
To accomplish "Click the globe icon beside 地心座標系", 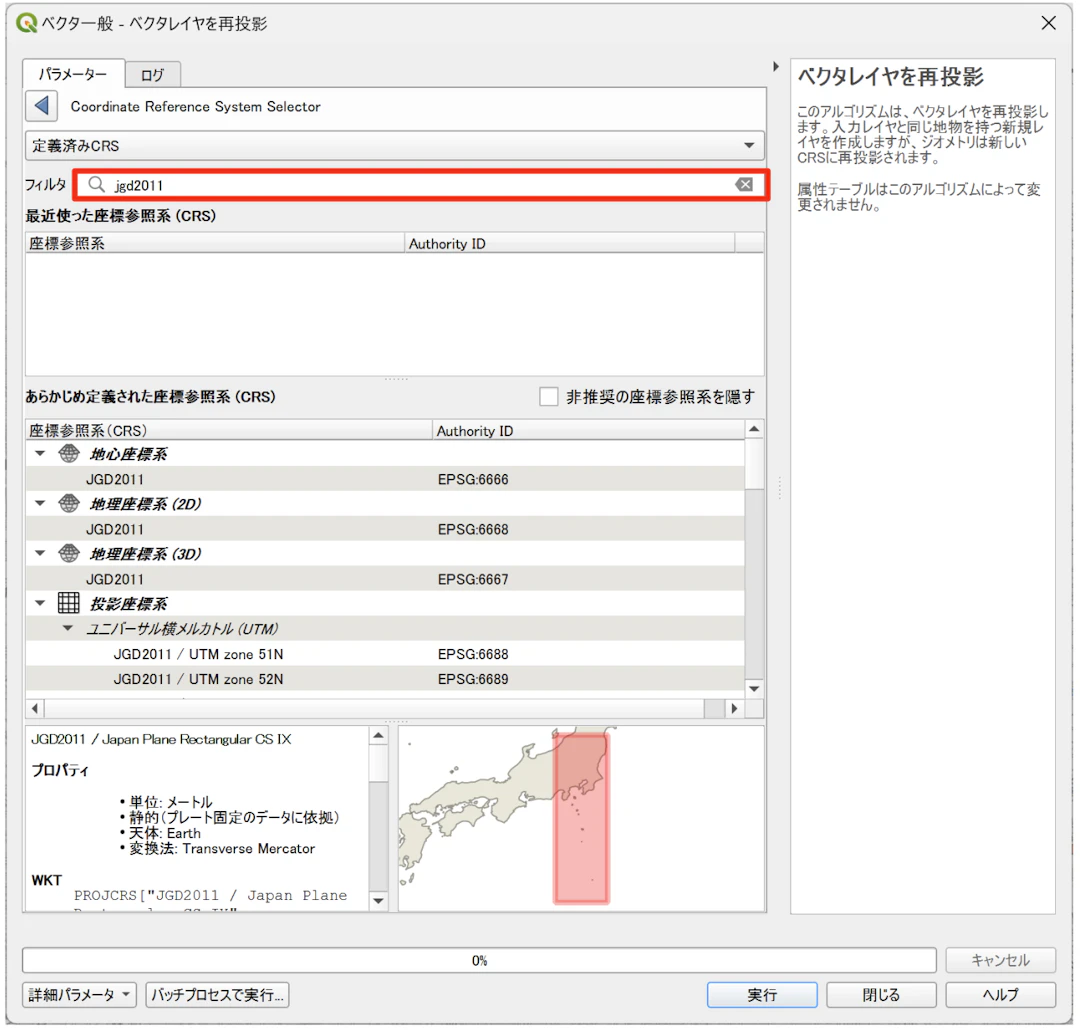I will tap(69, 453).
